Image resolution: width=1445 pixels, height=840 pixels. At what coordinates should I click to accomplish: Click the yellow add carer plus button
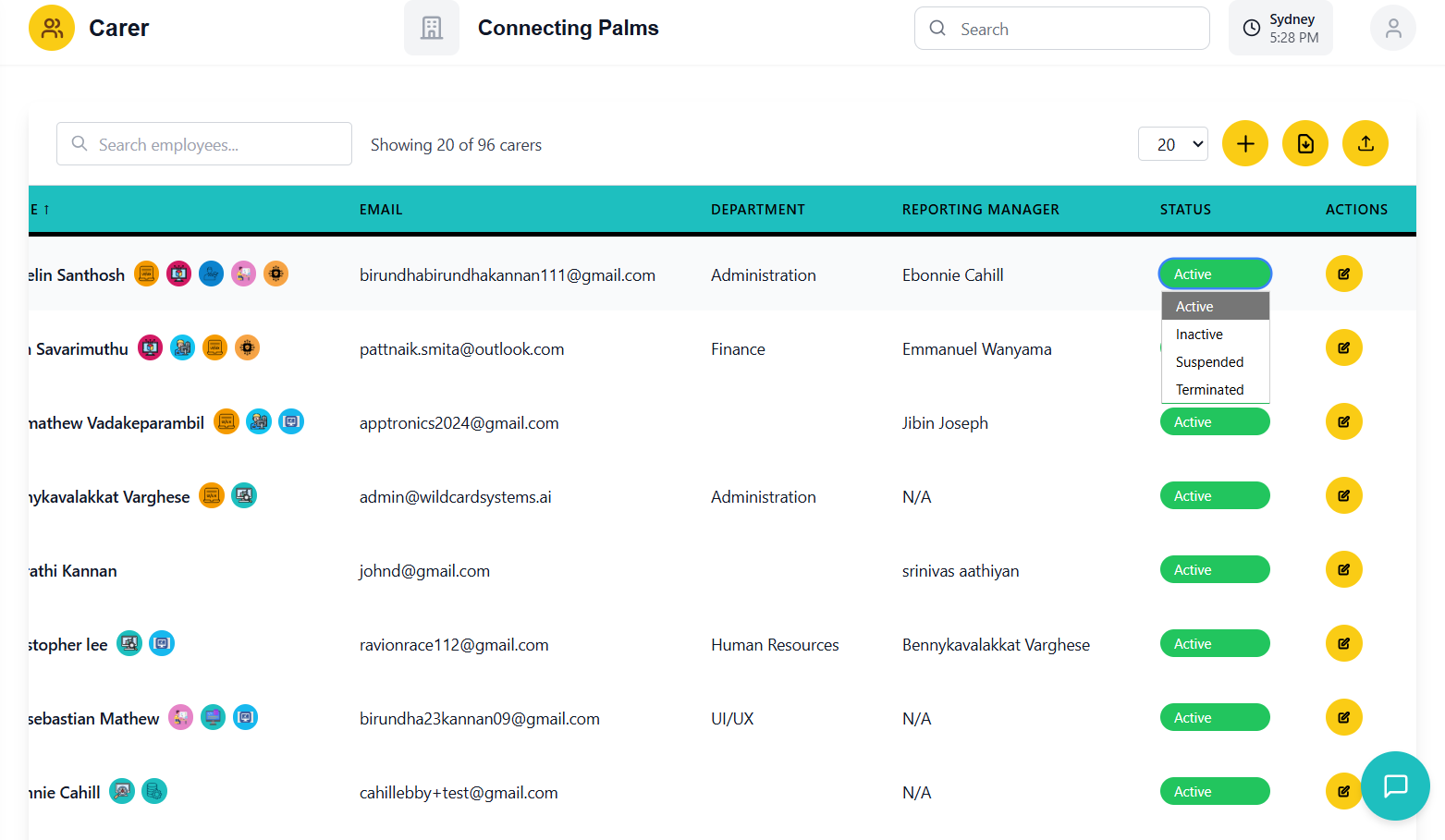point(1244,144)
